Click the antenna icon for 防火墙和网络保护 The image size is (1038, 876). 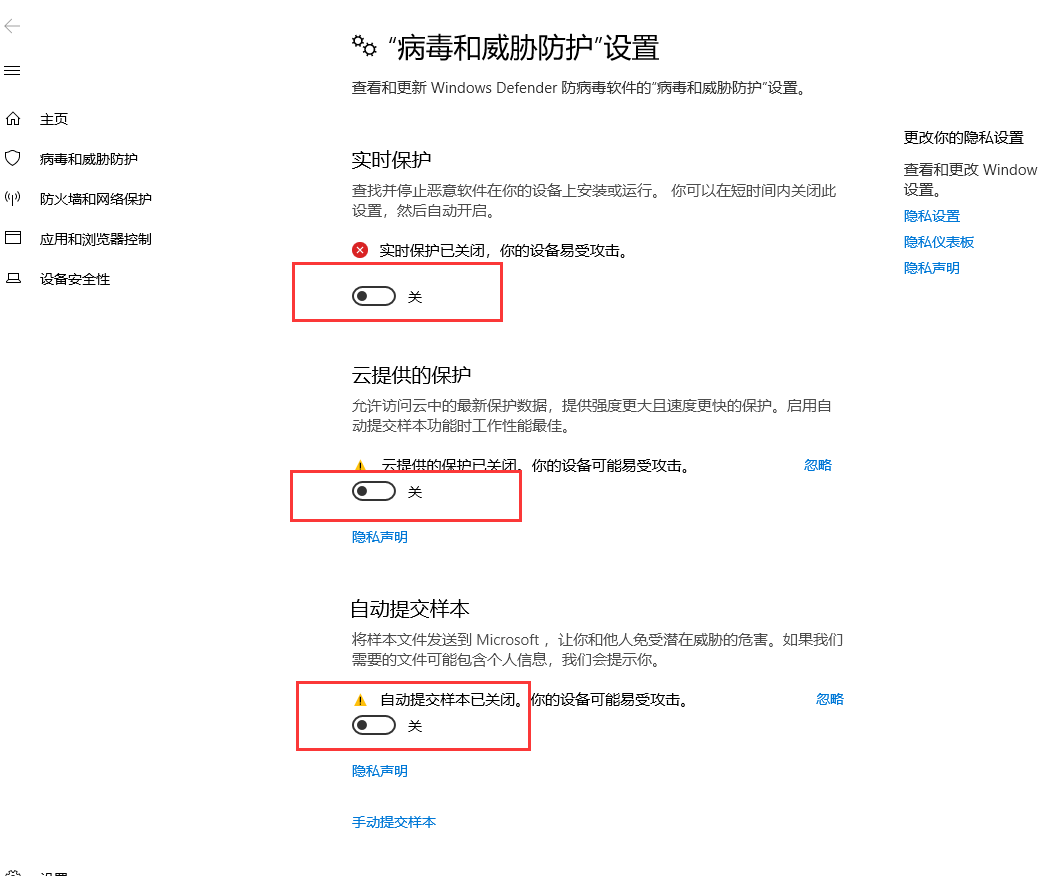(13, 198)
